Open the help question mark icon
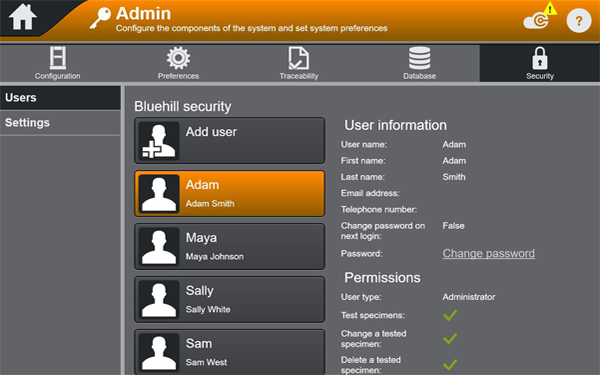Image resolution: width=600 pixels, height=375 pixels. click(579, 21)
